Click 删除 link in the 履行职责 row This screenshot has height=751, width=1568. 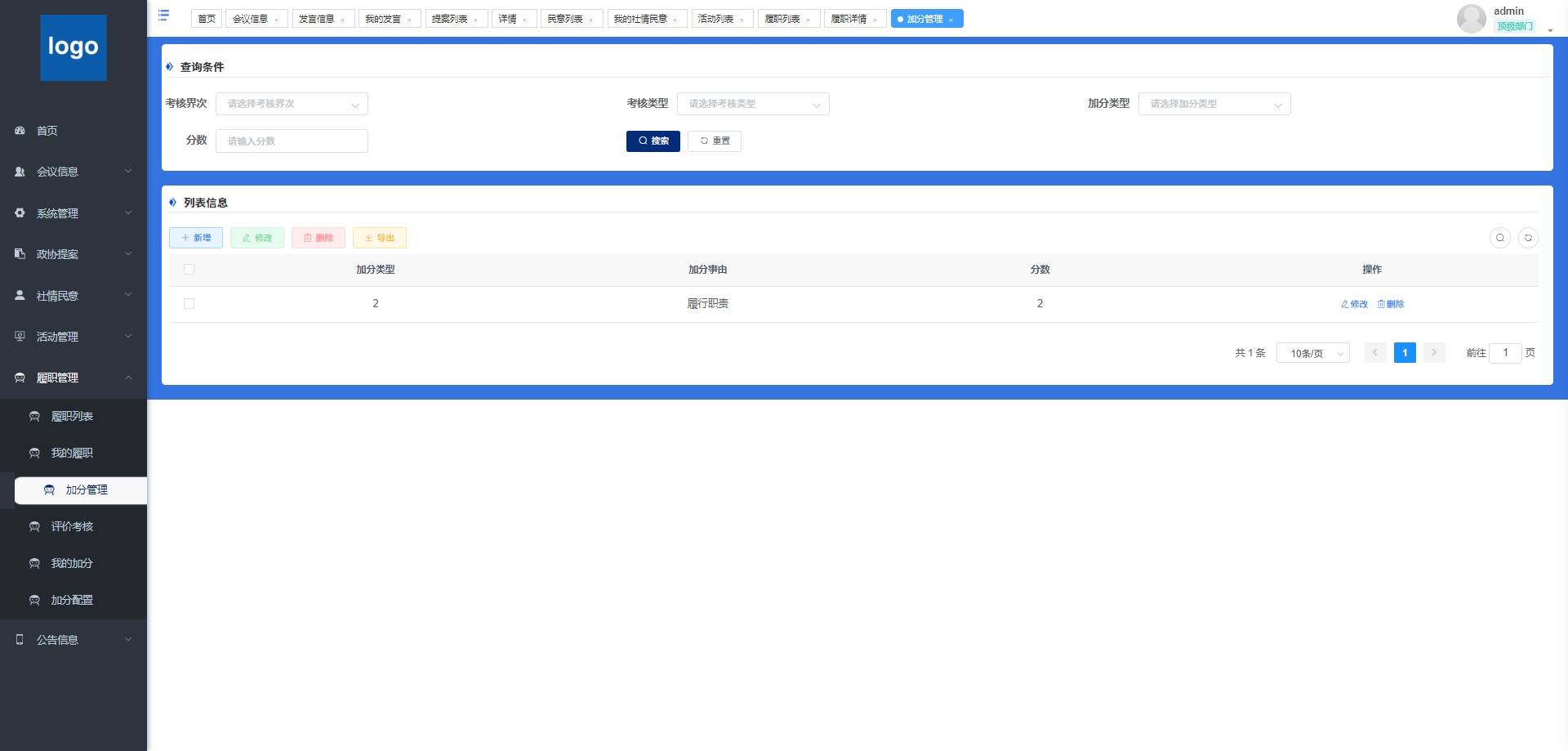point(1391,304)
